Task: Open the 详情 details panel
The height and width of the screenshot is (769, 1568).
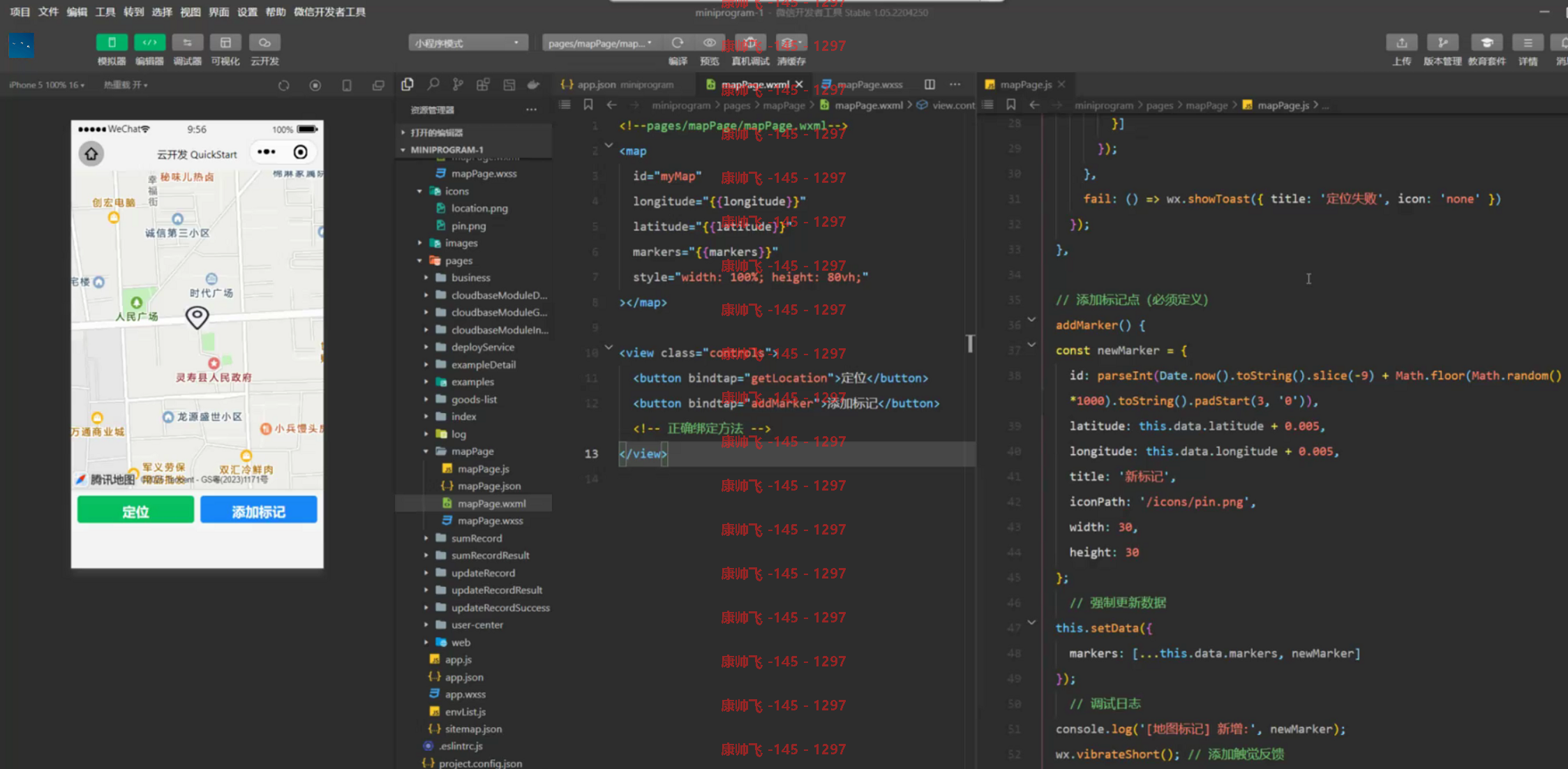Action: (x=1528, y=43)
